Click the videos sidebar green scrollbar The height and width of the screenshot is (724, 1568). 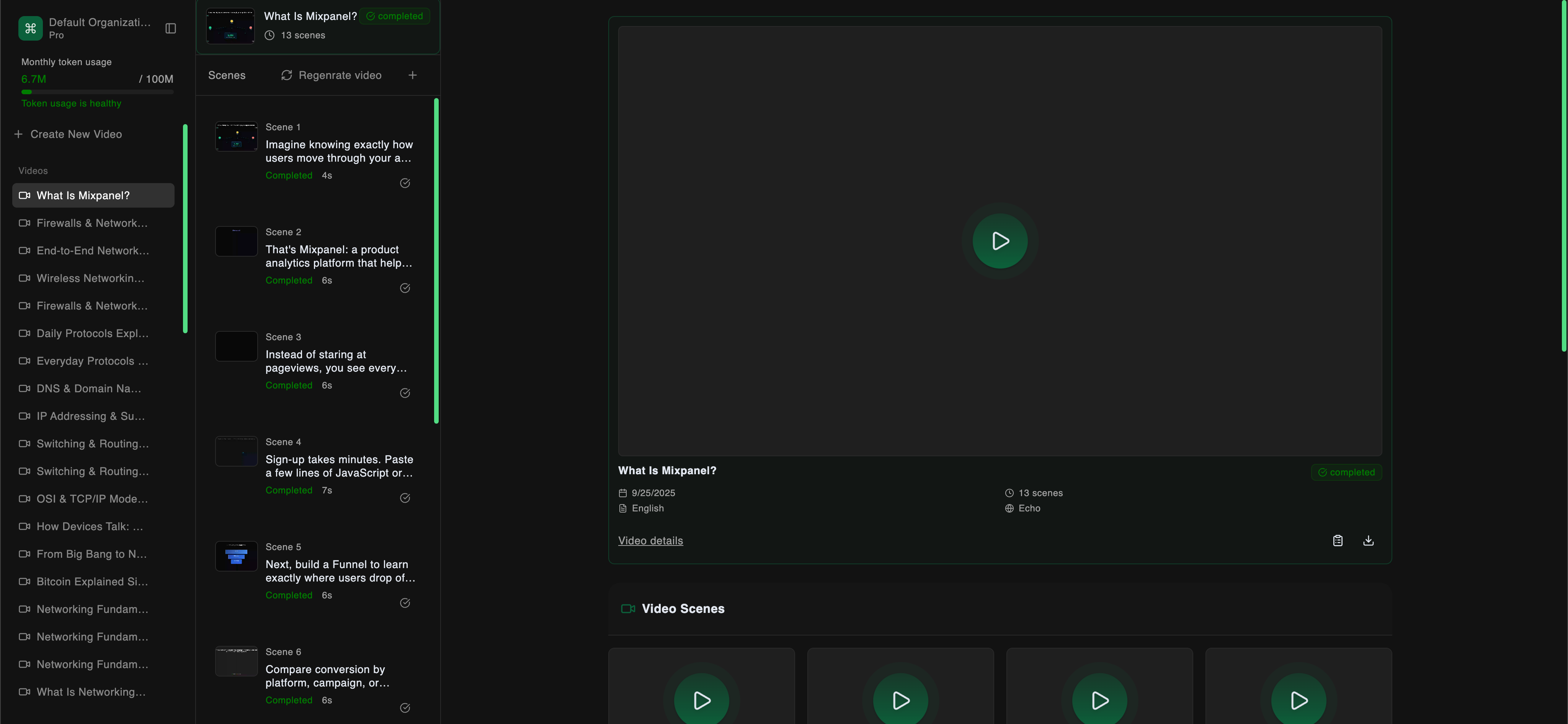coord(185,228)
